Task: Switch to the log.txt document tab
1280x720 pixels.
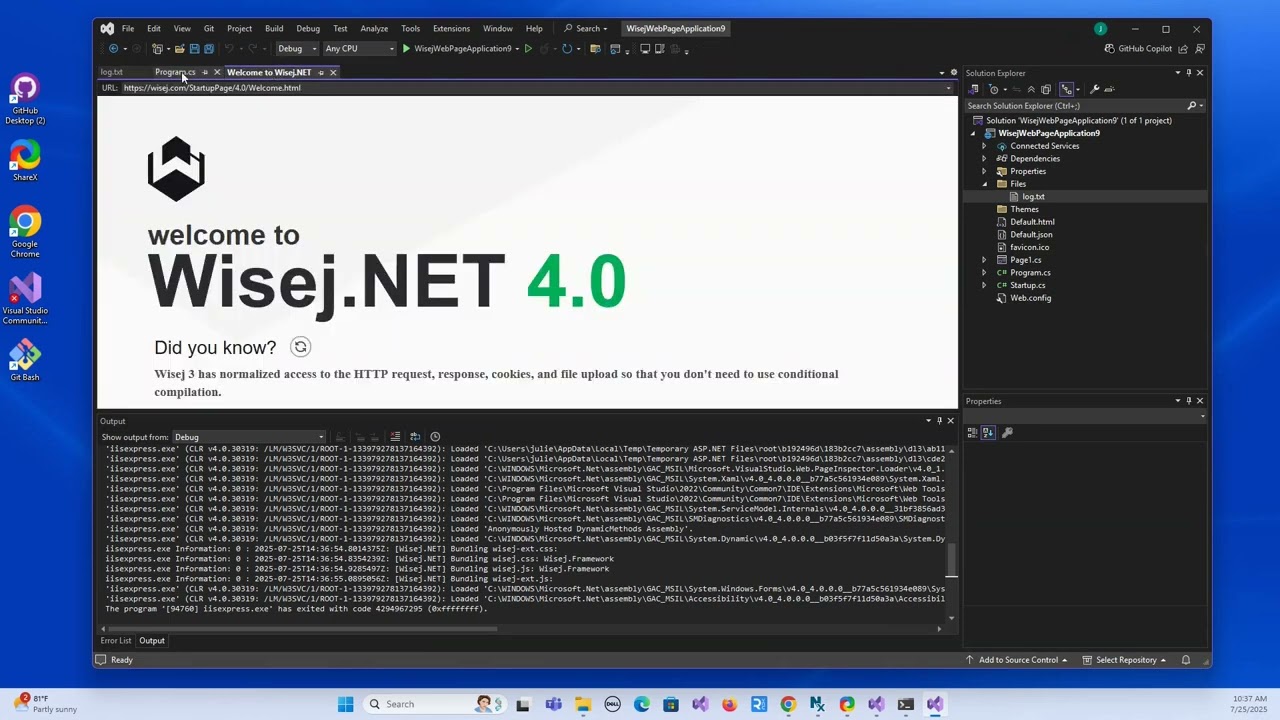Action: [111, 72]
